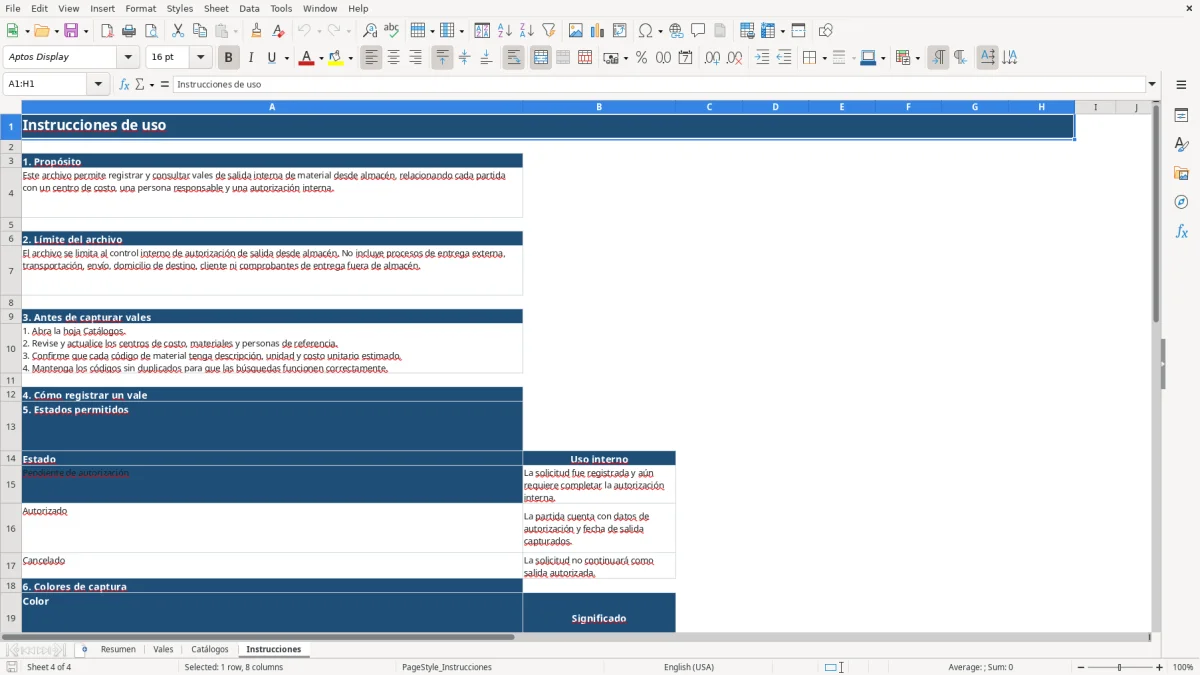Click the Print icon
The width and height of the screenshot is (1200, 675).
[x=129, y=31]
